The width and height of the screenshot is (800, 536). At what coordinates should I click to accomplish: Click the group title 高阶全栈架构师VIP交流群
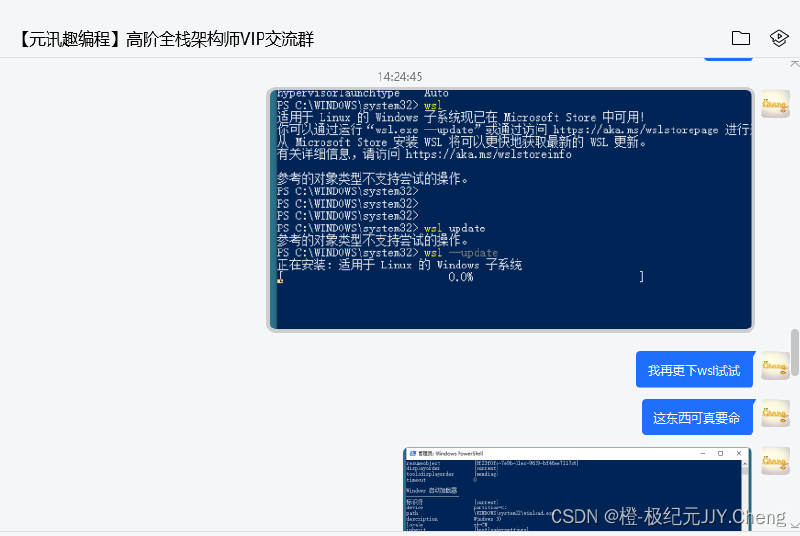pyautogui.click(x=166, y=39)
